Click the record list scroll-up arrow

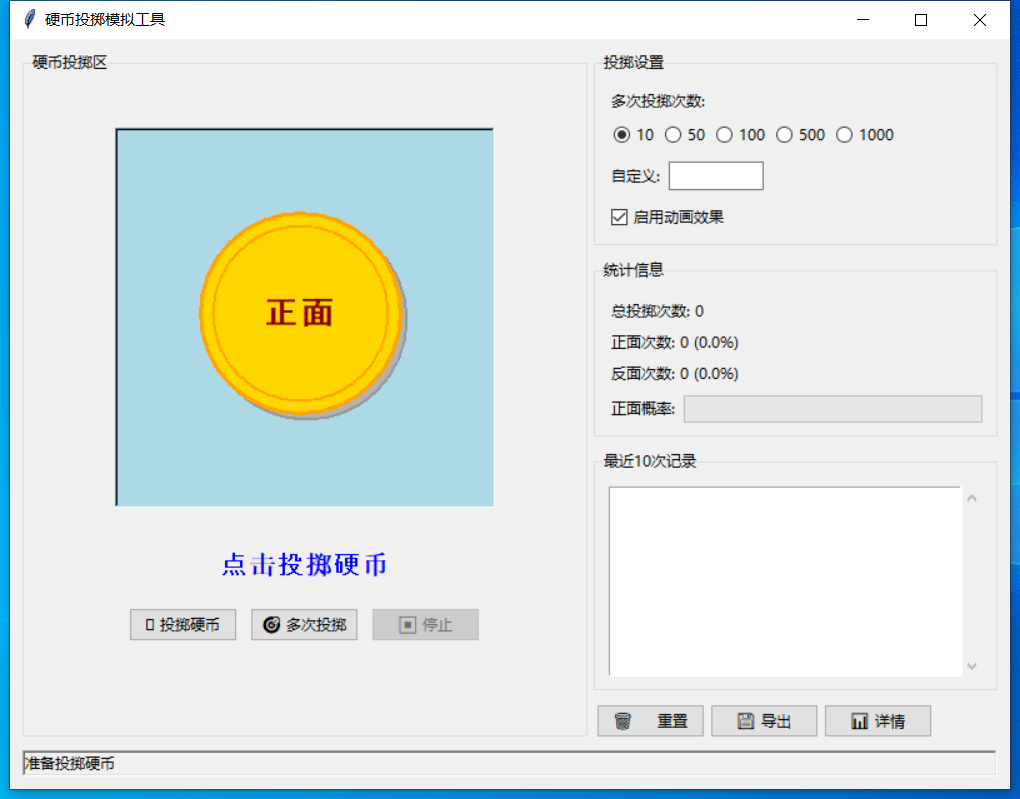(x=972, y=498)
